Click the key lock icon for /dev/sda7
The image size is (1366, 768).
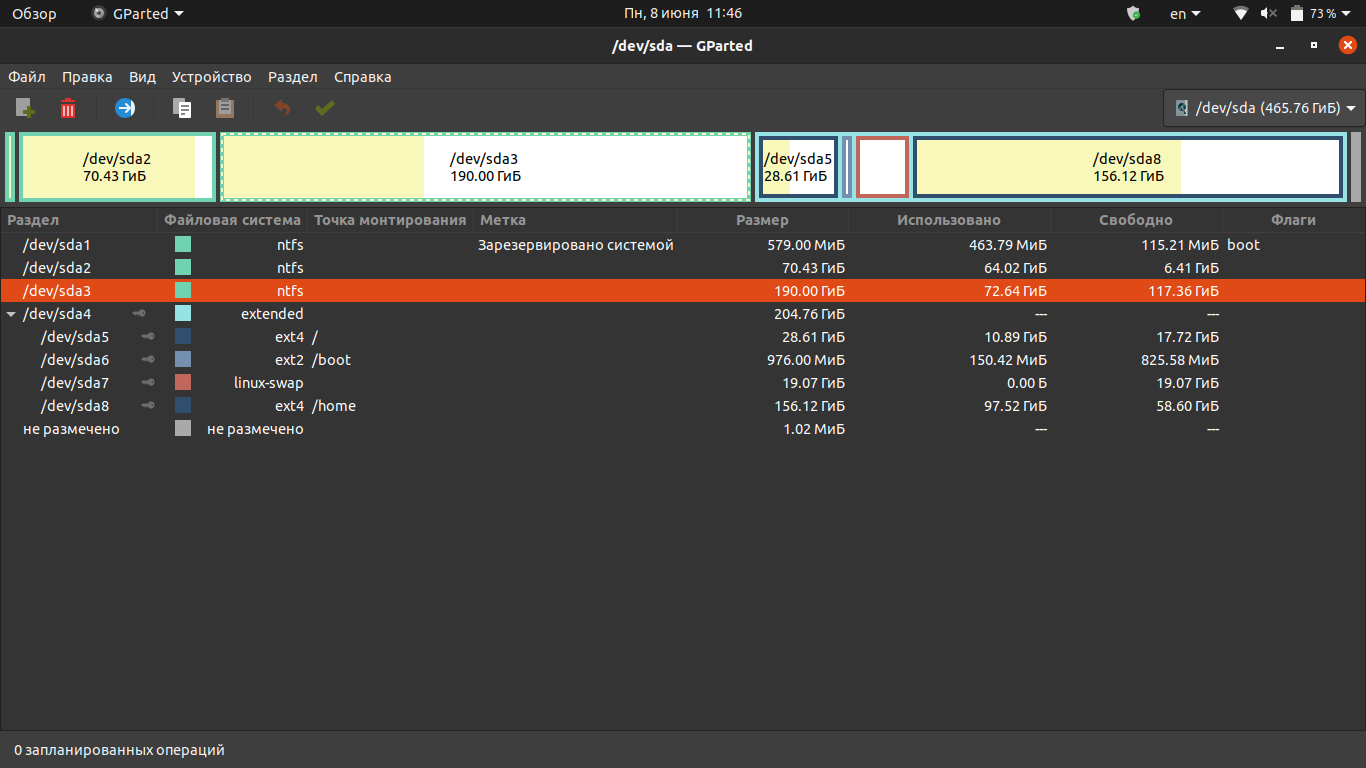(x=148, y=383)
